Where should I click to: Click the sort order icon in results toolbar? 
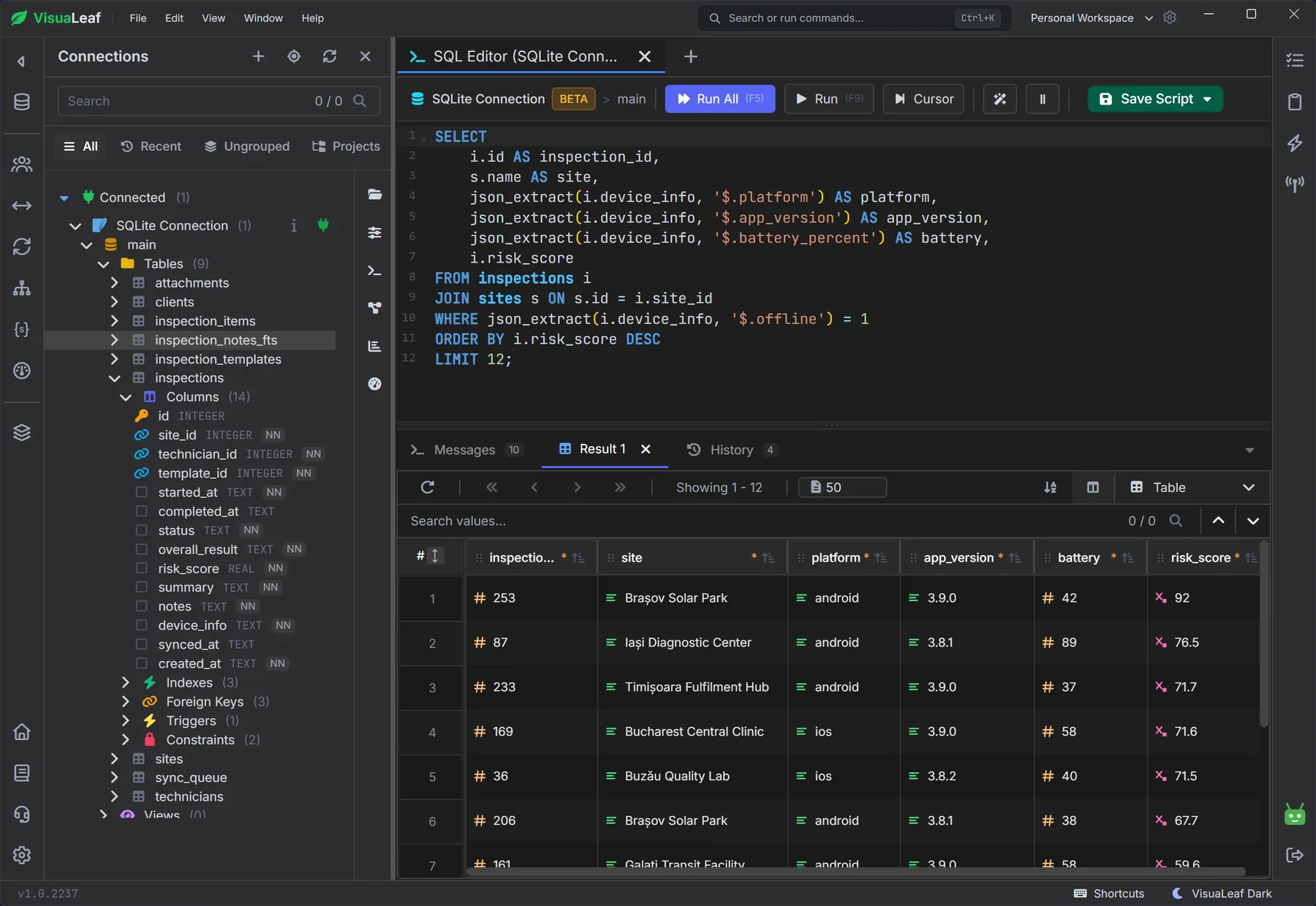pyautogui.click(x=1050, y=488)
